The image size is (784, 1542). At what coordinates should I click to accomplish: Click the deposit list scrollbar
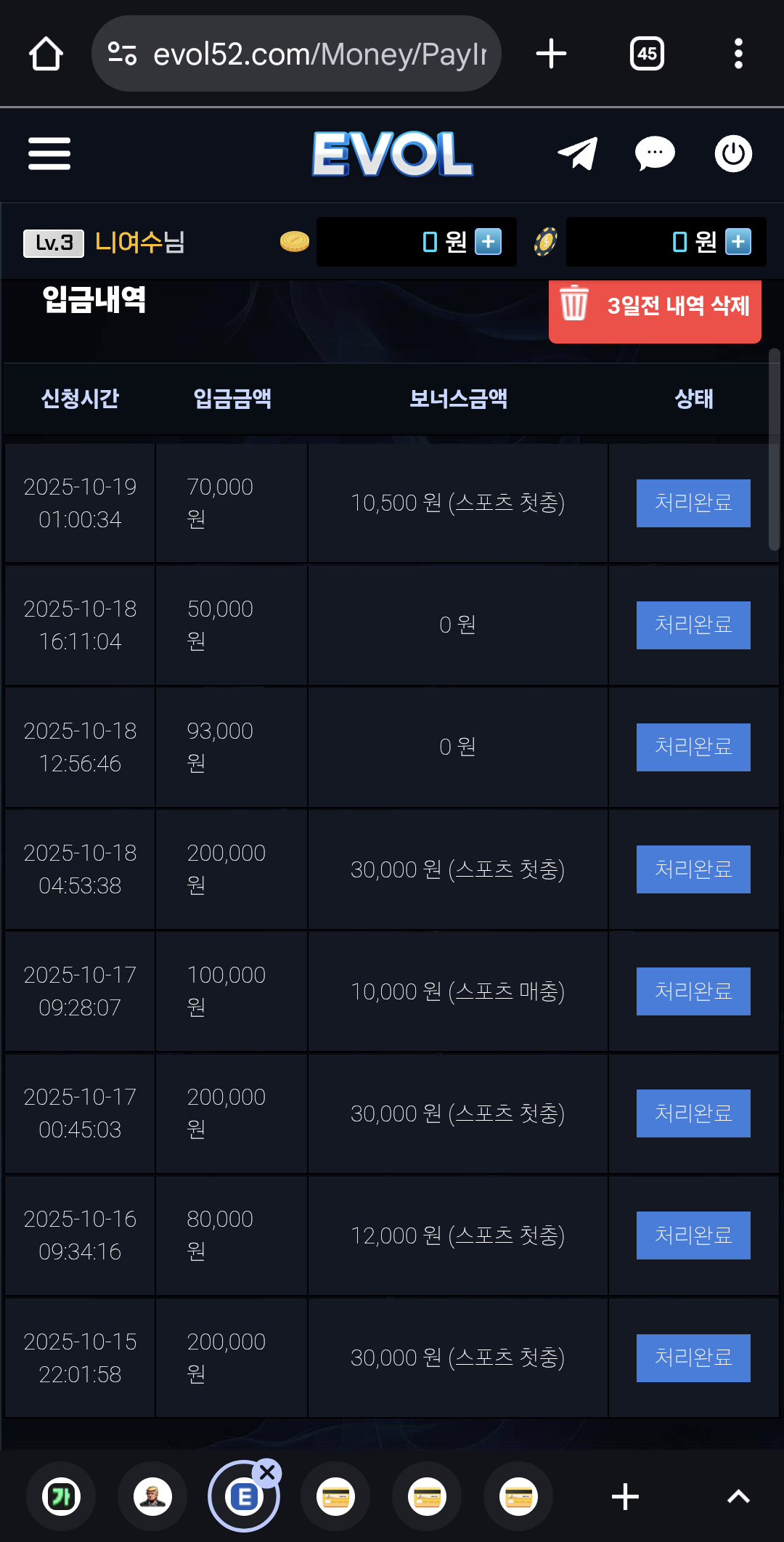click(x=775, y=450)
